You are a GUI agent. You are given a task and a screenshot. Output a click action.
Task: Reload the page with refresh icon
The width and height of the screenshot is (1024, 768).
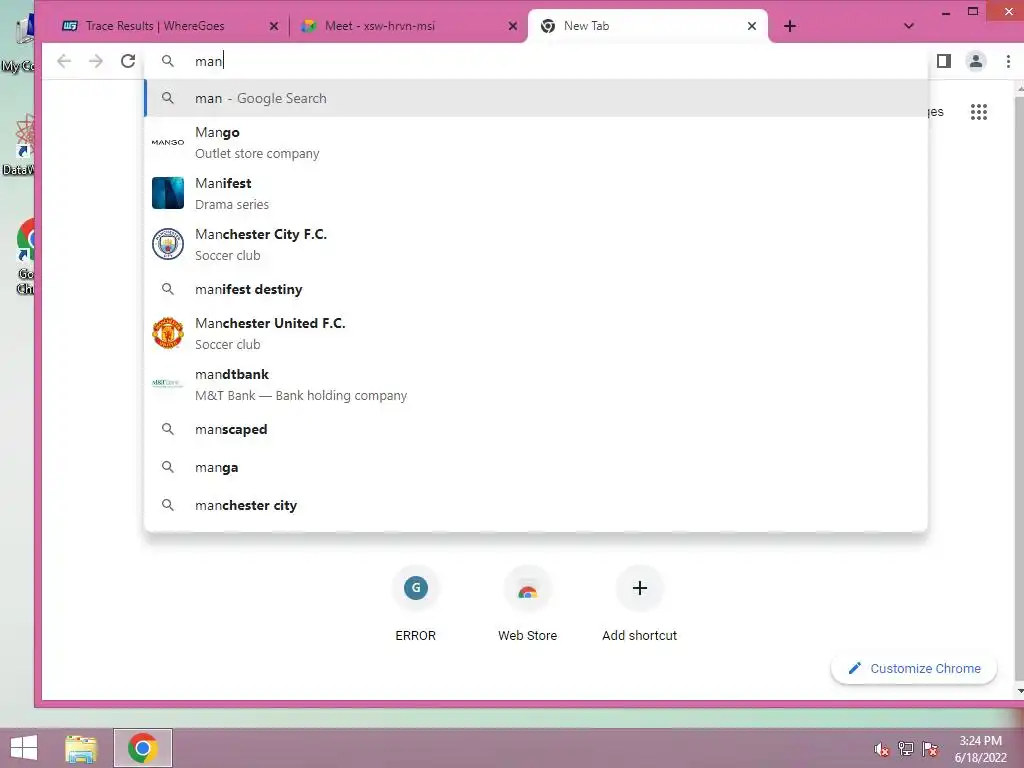point(128,61)
